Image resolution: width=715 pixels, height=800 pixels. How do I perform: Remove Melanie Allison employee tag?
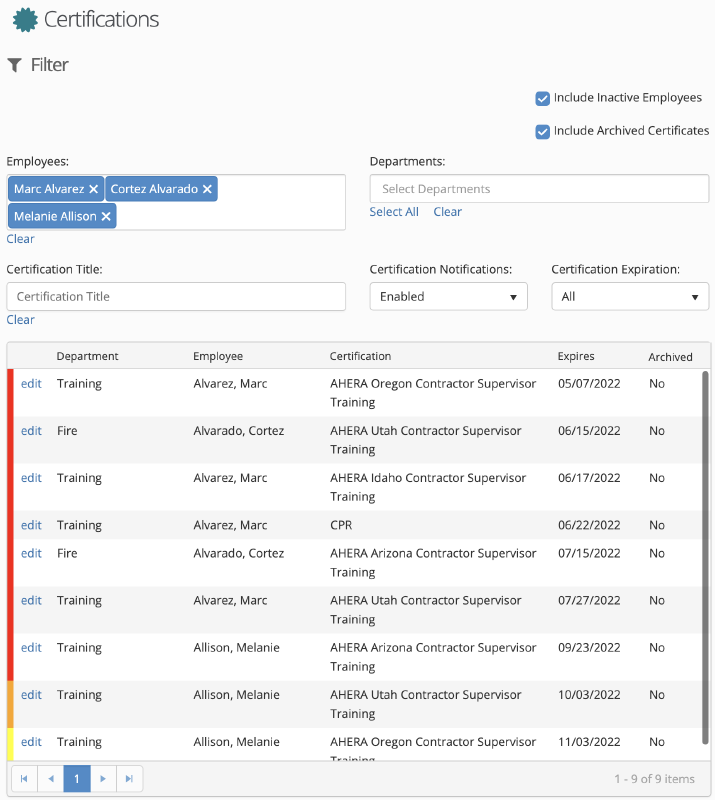click(x=106, y=216)
